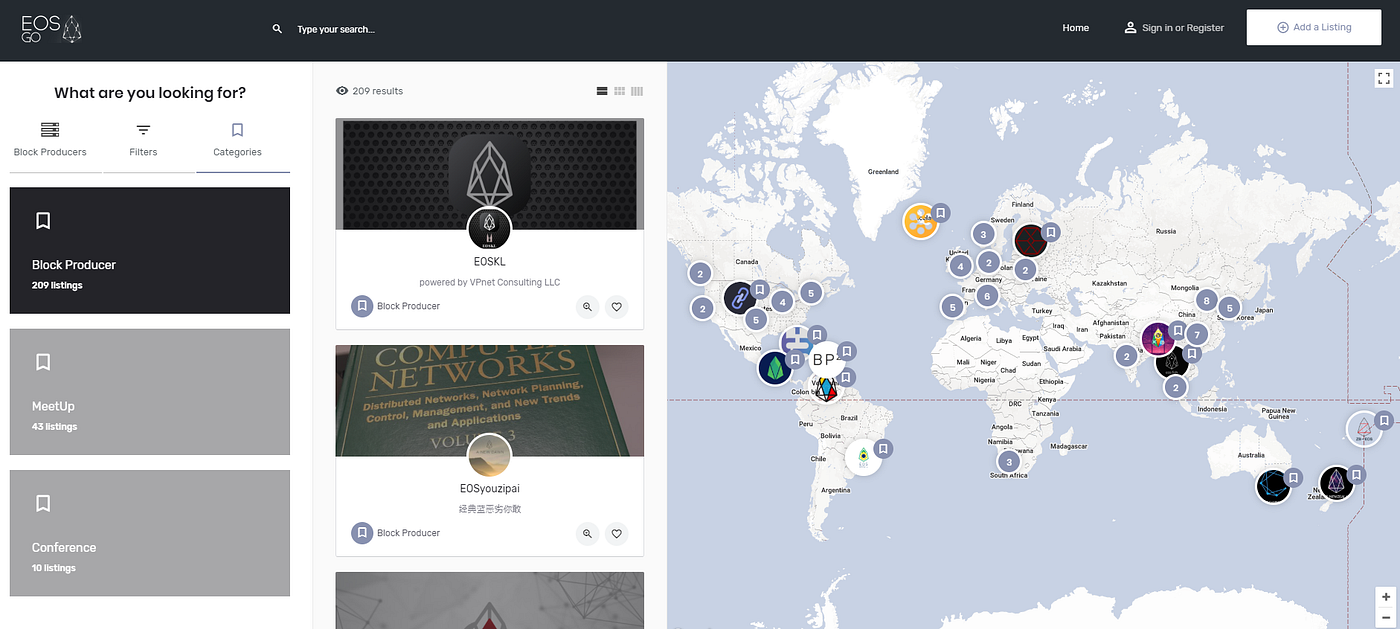Open the EOSKL listing title
This screenshot has height=629, width=1400.
tap(490, 262)
